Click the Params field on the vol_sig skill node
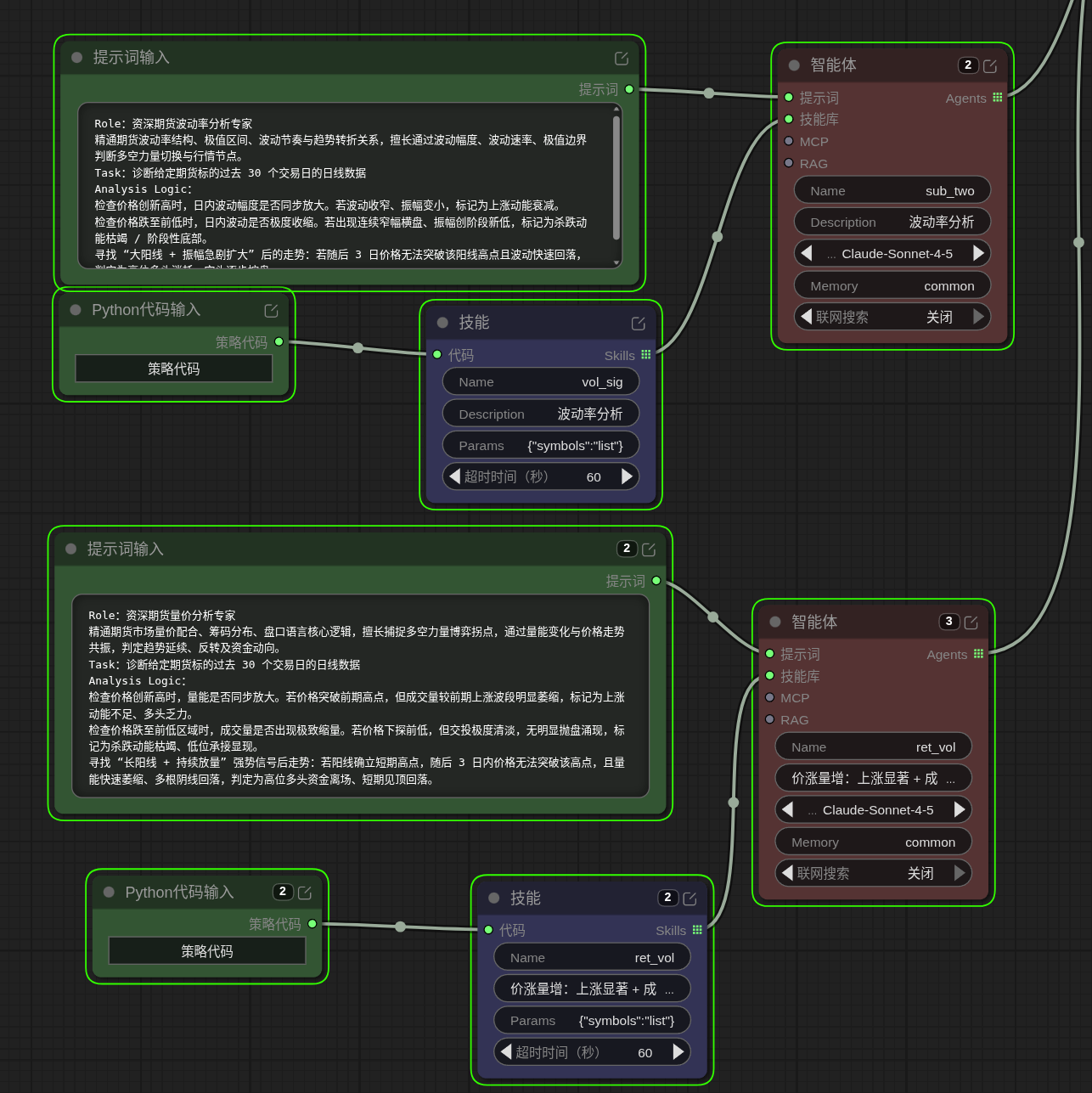This screenshot has width=1092, height=1093. tap(540, 445)
